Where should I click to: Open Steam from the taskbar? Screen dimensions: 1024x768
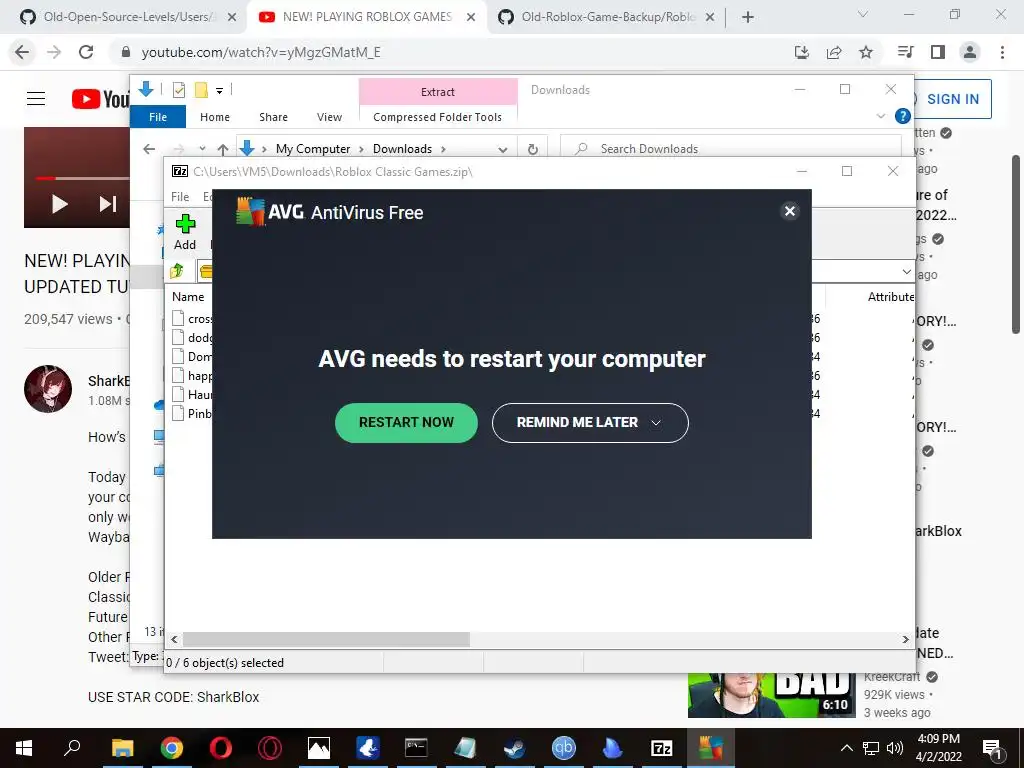(515, 748)
